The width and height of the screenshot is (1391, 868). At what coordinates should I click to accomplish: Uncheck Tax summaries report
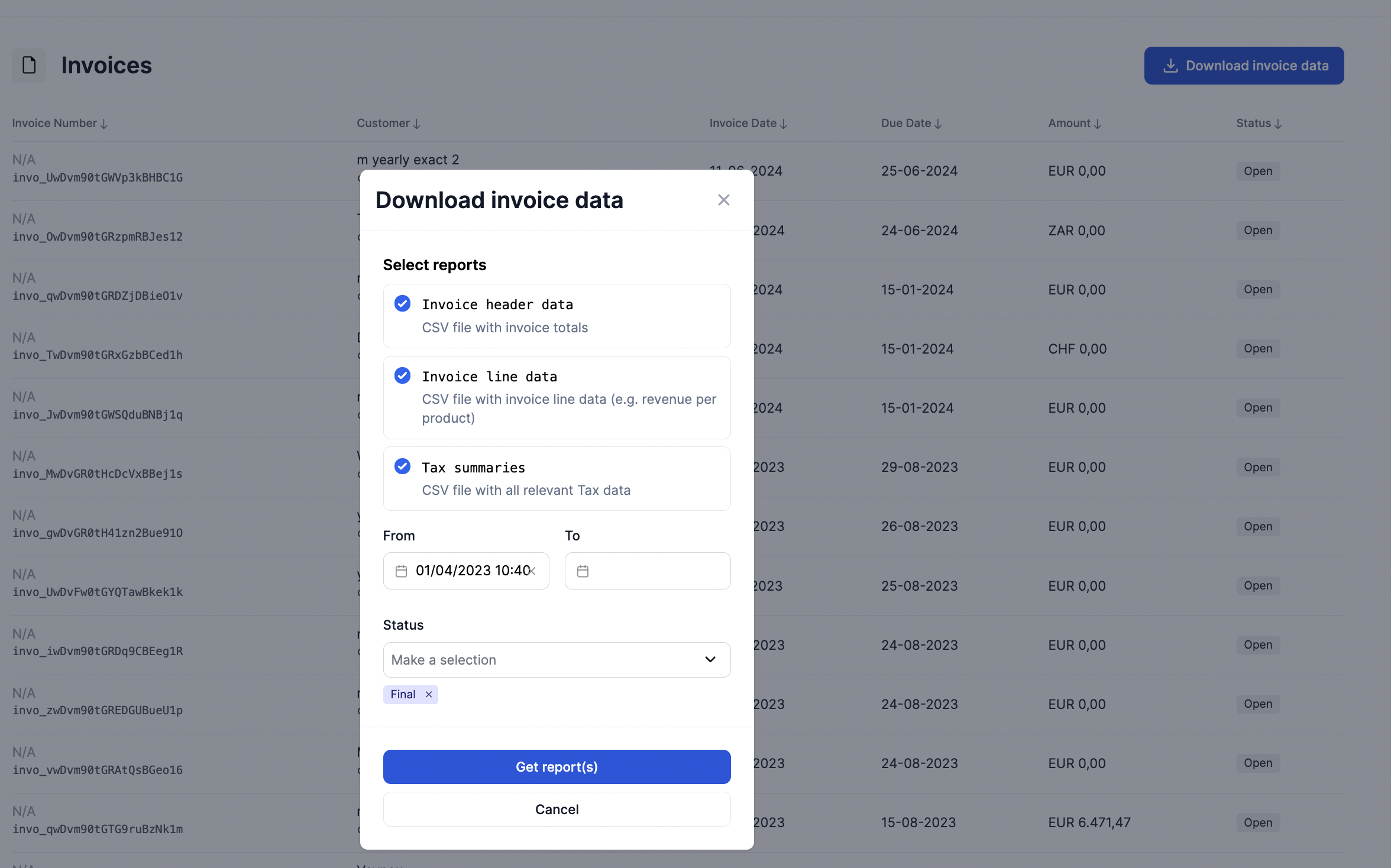(402, 467)
